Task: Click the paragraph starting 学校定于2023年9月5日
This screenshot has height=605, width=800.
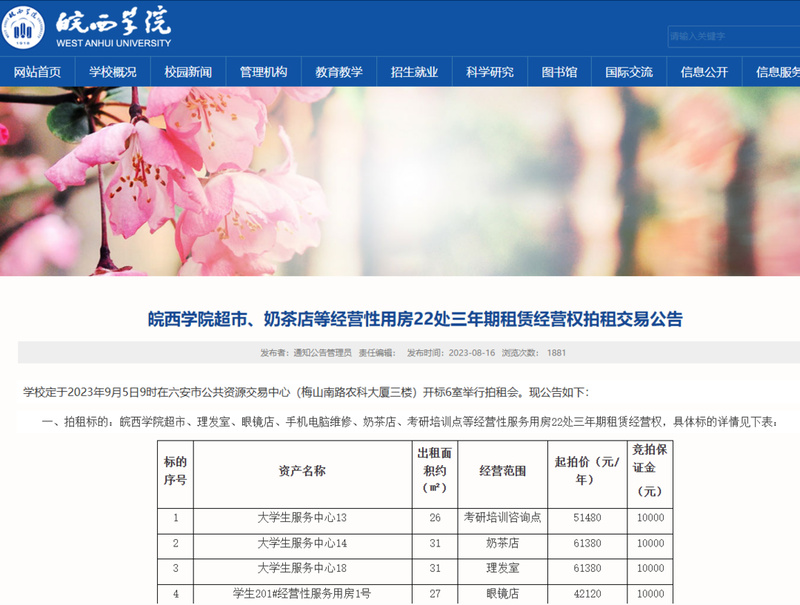Action: pyautogui.click(x=306, y=392)
